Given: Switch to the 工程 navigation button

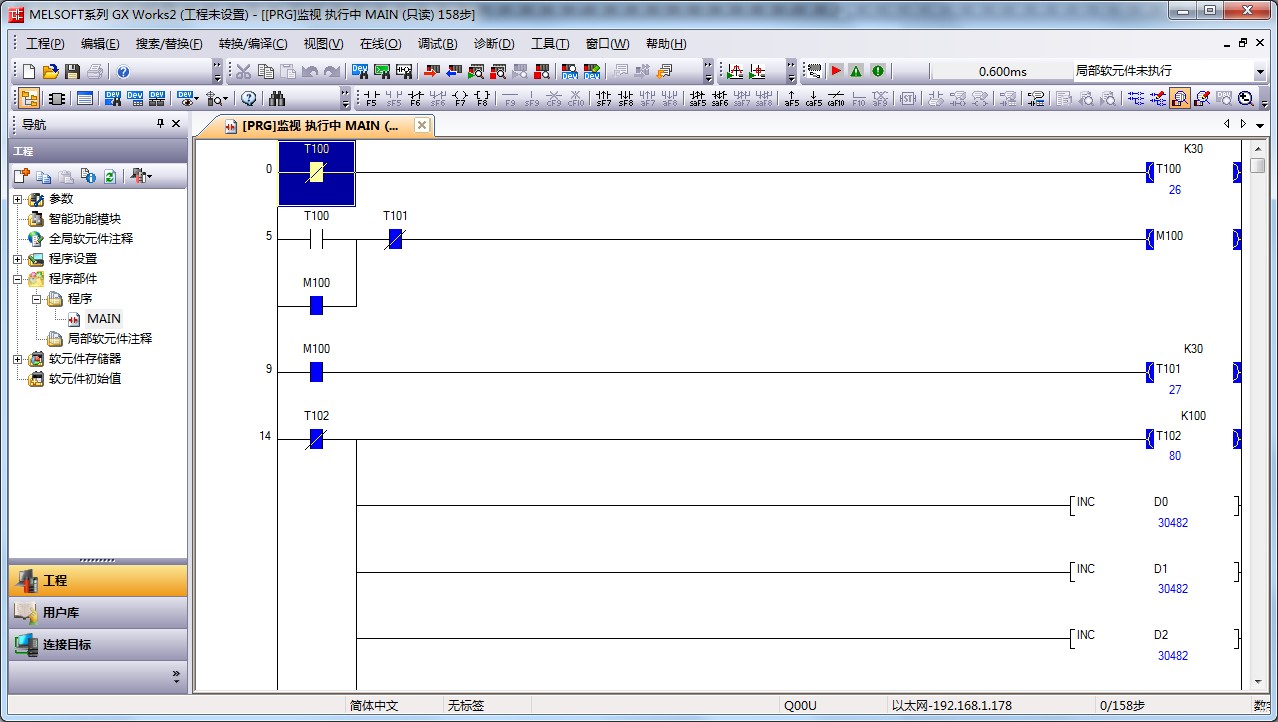Looking at the screenshot, I should (x=98, y=581).
